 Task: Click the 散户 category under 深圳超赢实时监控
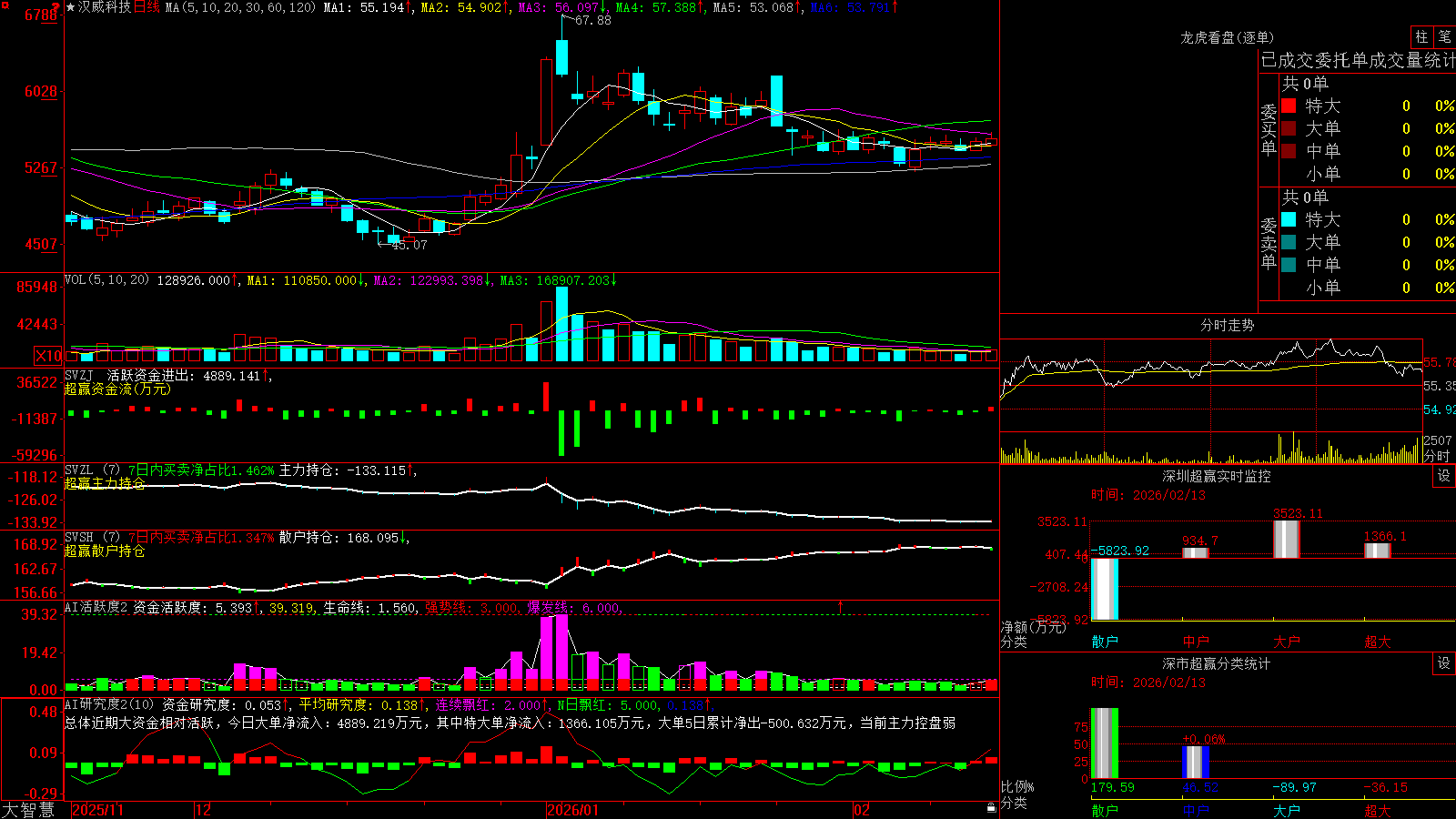tap(1105, 642)
